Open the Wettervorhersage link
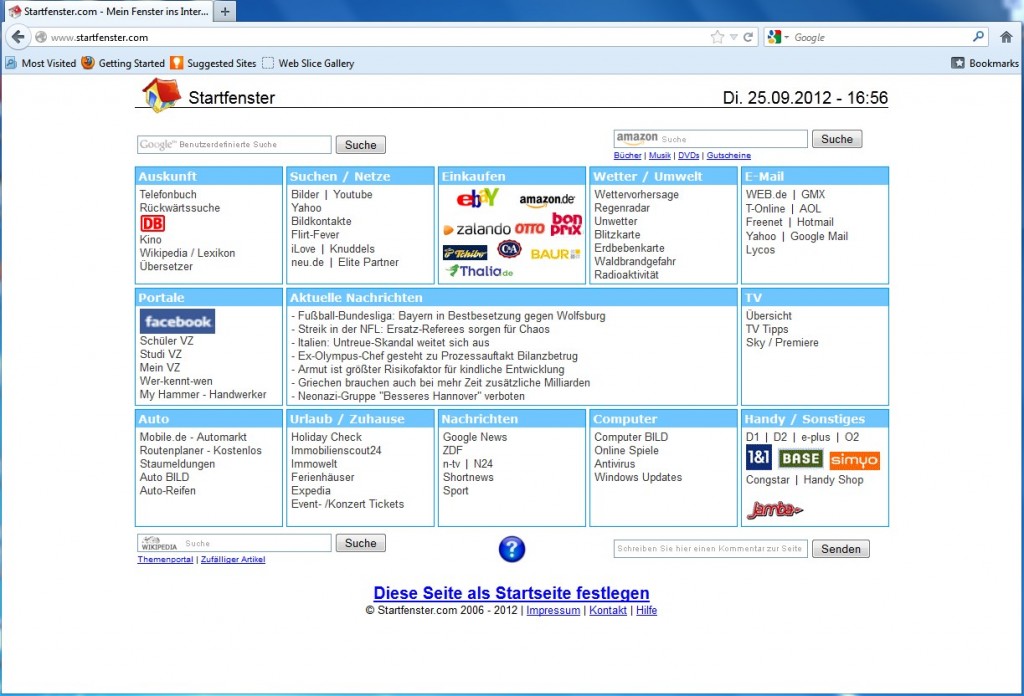Screen dimensions: 1024x696 (x=636, y=195)
